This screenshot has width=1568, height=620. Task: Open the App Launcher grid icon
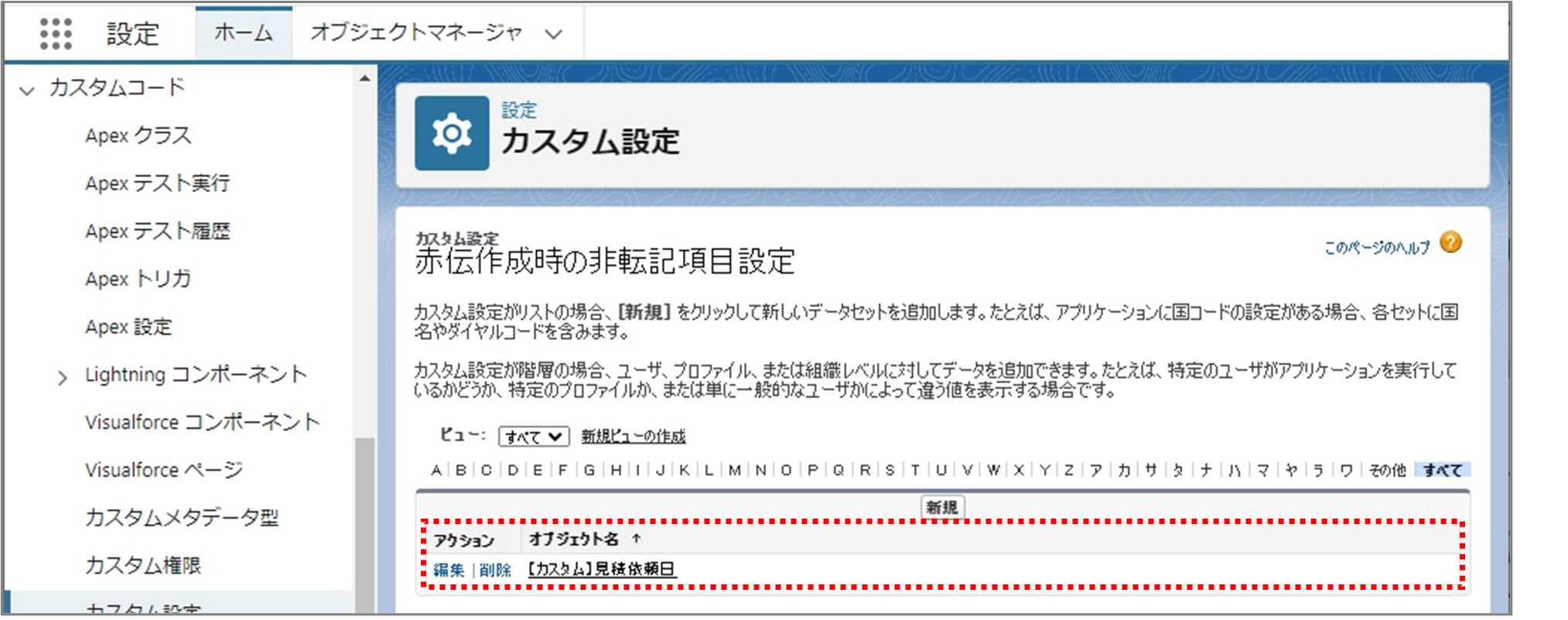(x=56, y=33)
